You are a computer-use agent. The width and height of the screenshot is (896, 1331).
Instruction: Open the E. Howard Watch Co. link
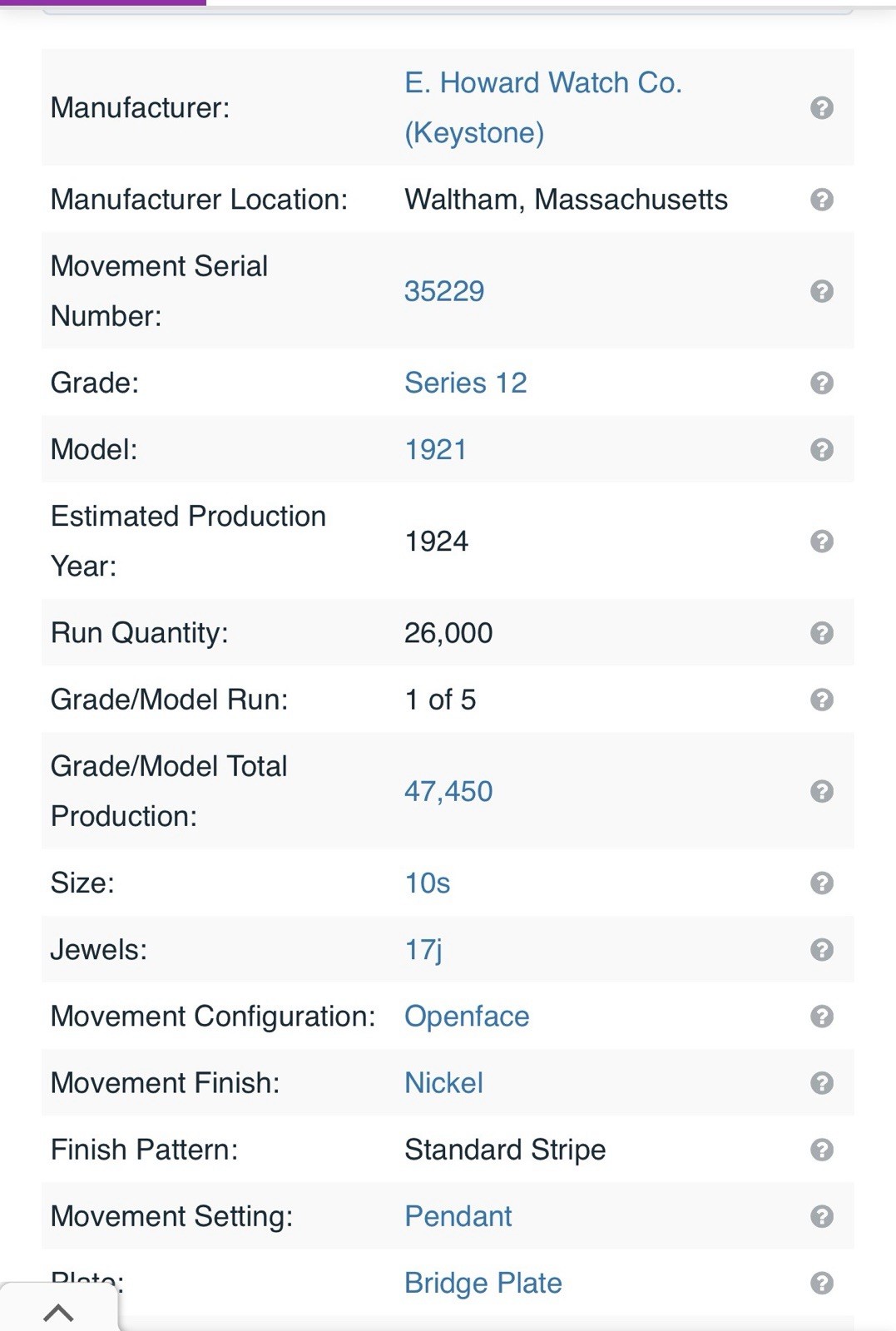[542, 83]
